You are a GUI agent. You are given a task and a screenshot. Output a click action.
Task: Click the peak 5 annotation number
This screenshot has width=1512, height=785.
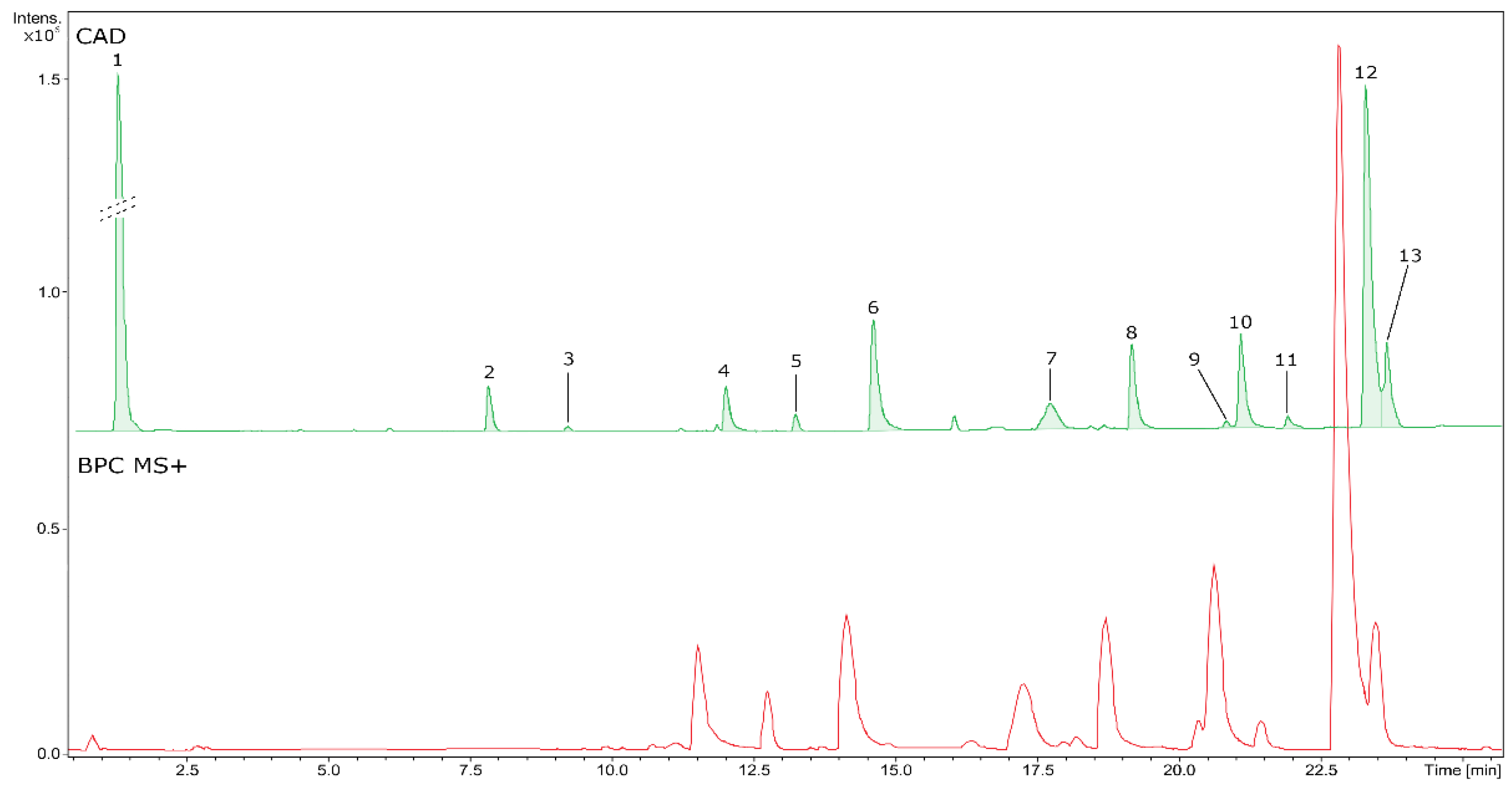point(796,361)
